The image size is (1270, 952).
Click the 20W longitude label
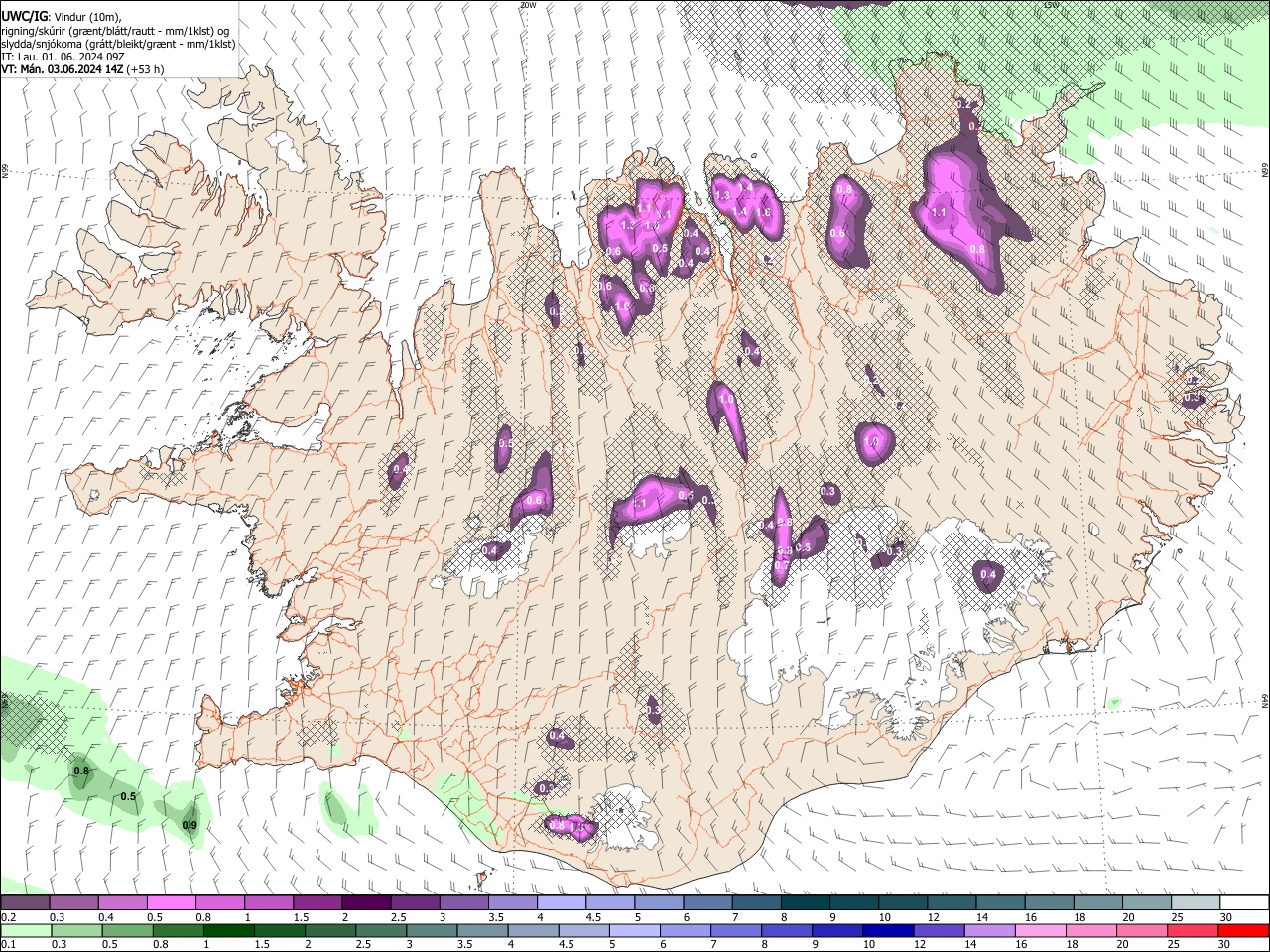click(529, 5)
